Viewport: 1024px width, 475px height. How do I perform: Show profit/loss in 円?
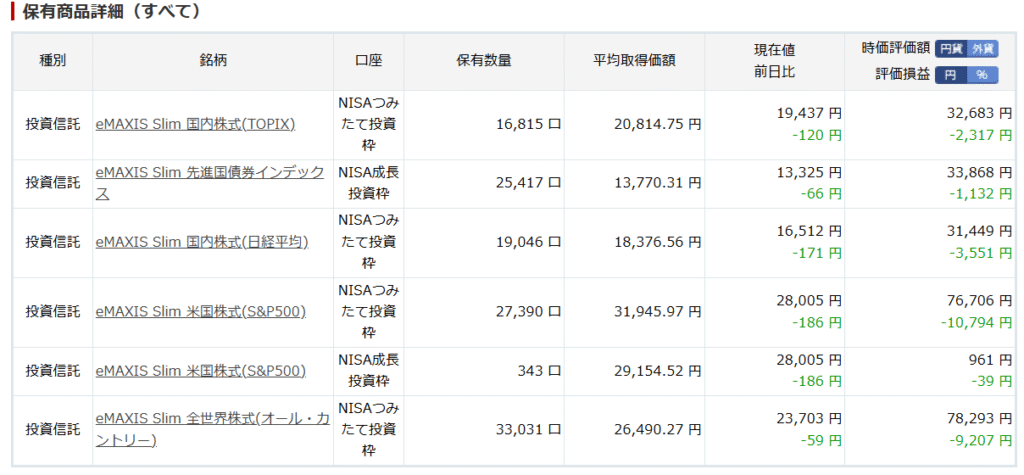pos(950,75)
